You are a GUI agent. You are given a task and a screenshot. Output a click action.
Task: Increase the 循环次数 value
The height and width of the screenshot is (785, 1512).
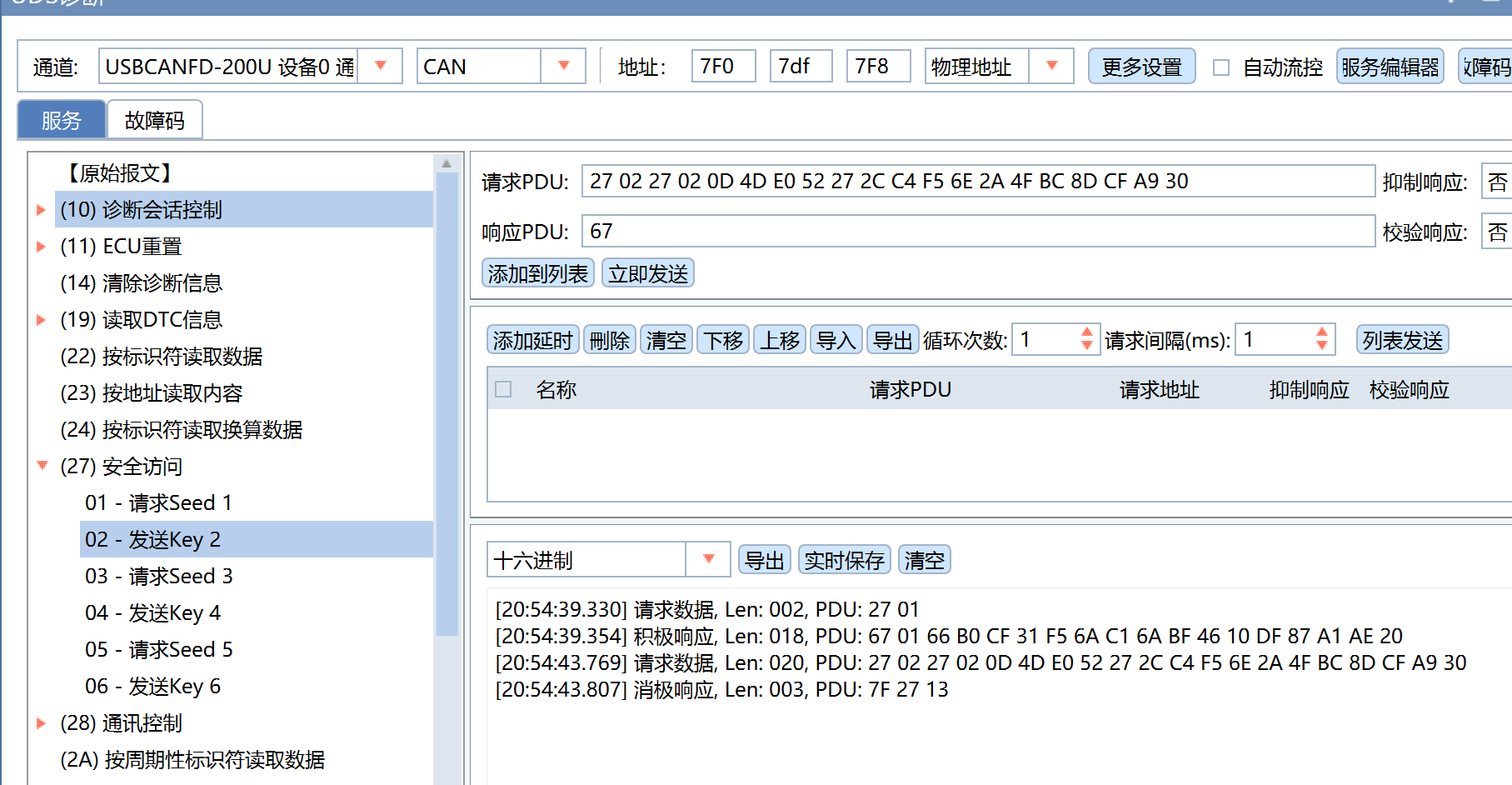tap(1087, 332)
